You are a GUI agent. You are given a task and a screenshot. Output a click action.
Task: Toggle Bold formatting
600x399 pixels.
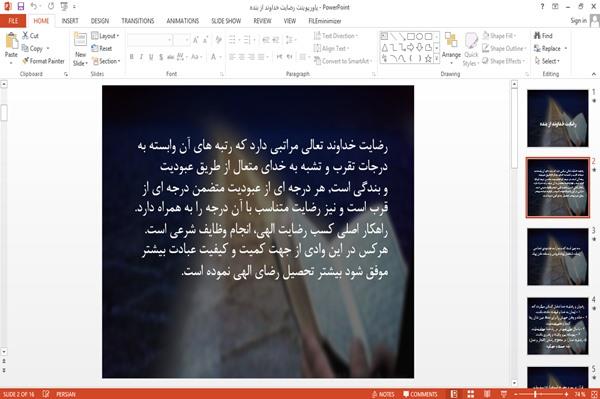coord(132,57)
